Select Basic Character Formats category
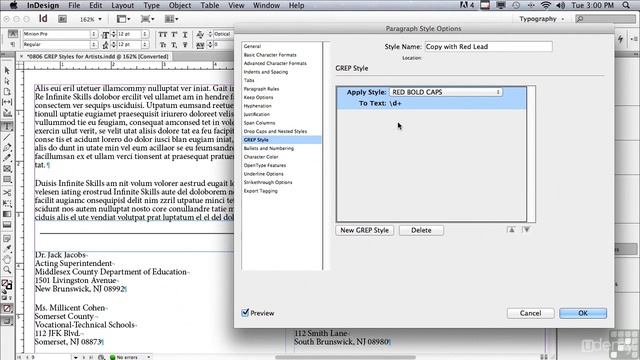The height and width of the screenshot is (360, 640). pos(270,55)
